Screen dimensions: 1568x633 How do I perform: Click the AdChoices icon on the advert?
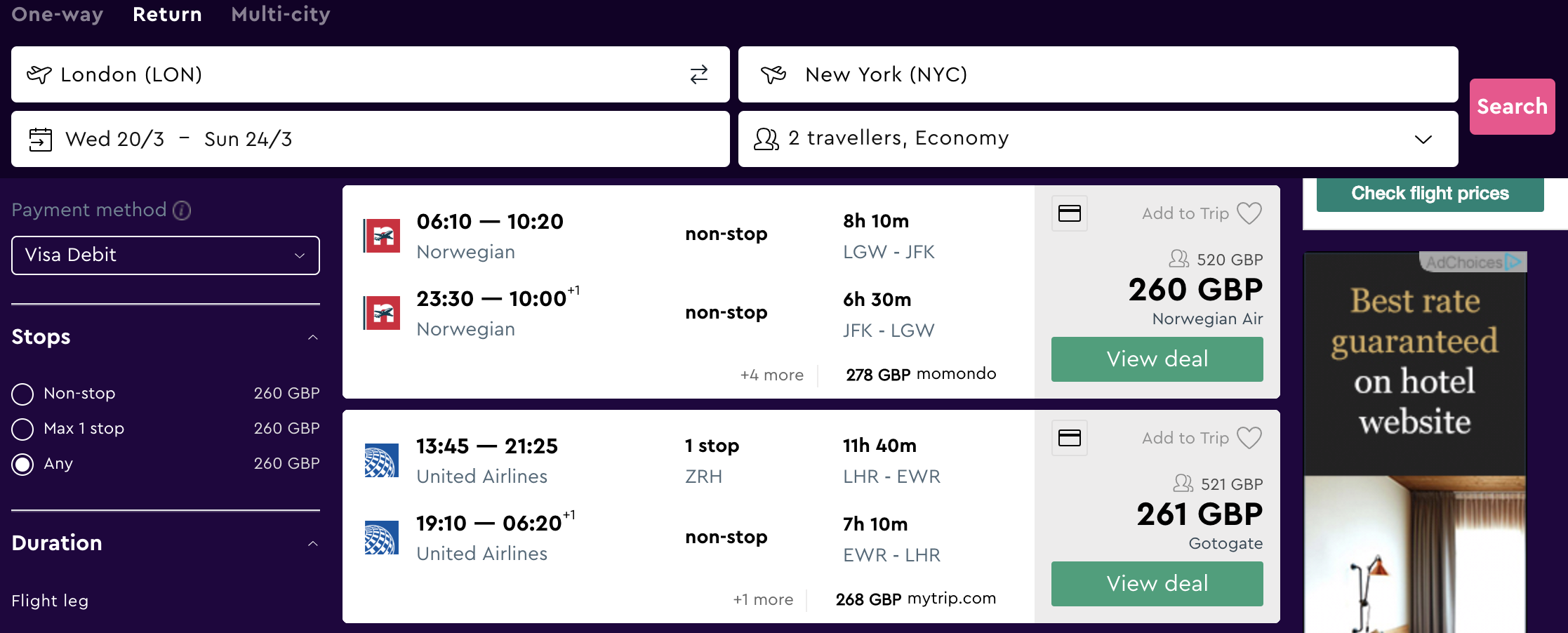[1513, 262]
